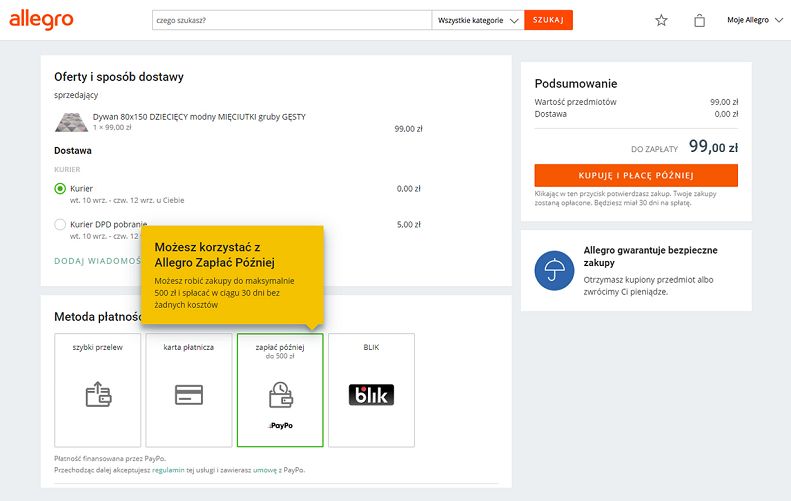
Task: Choose zapłać później payment tile
Action: (280, 390)
